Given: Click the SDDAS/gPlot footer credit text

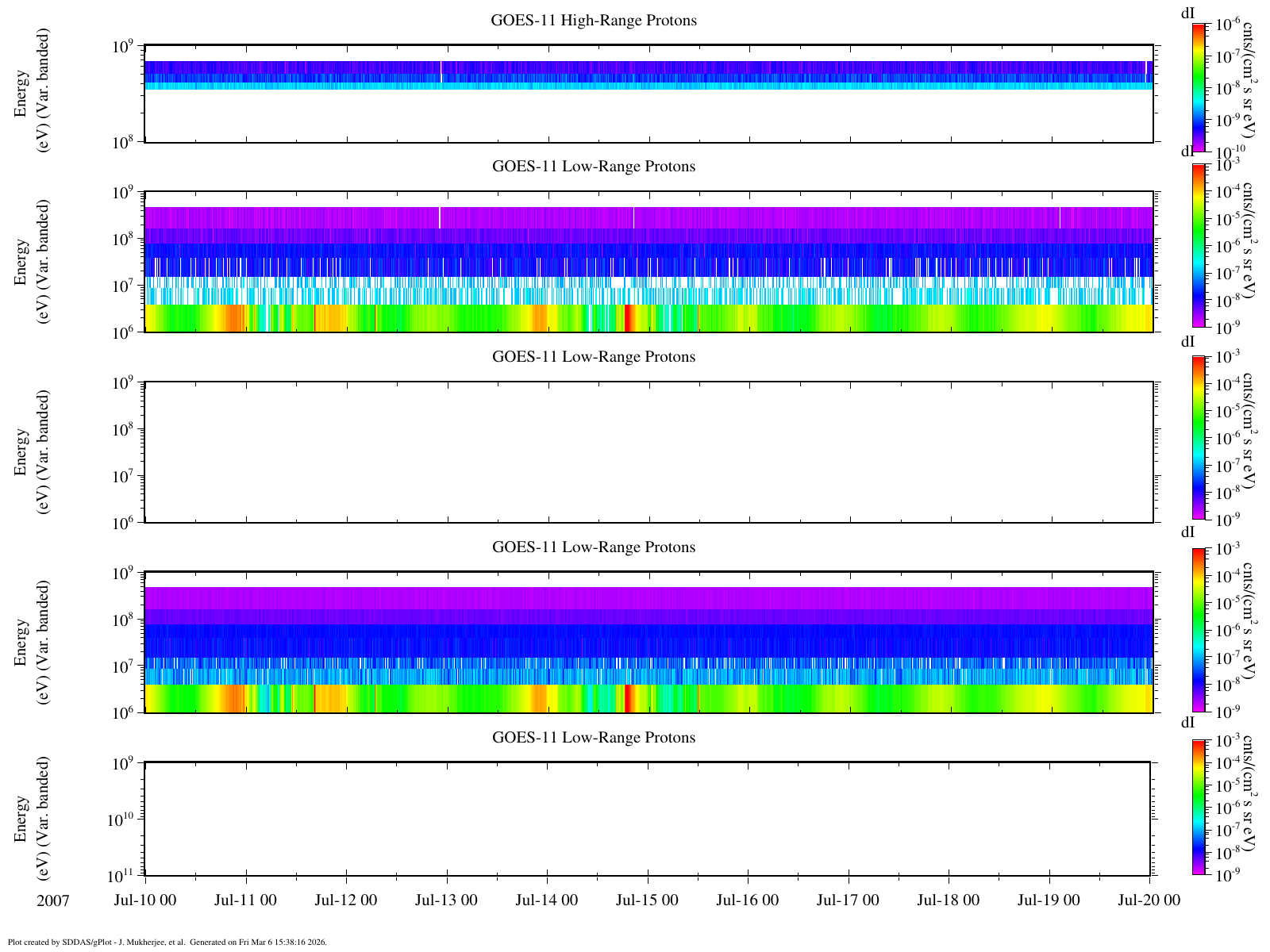Looking at the screenshot, I should pyautogui.click(x=167, y=942).
